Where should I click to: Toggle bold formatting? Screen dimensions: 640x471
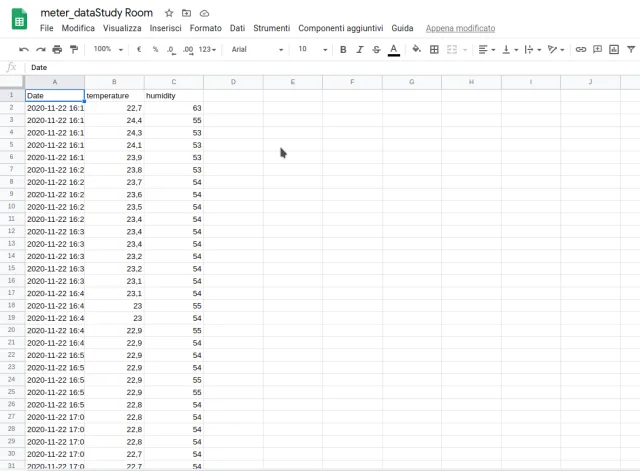pyautogui.click(x=343, y=49)
